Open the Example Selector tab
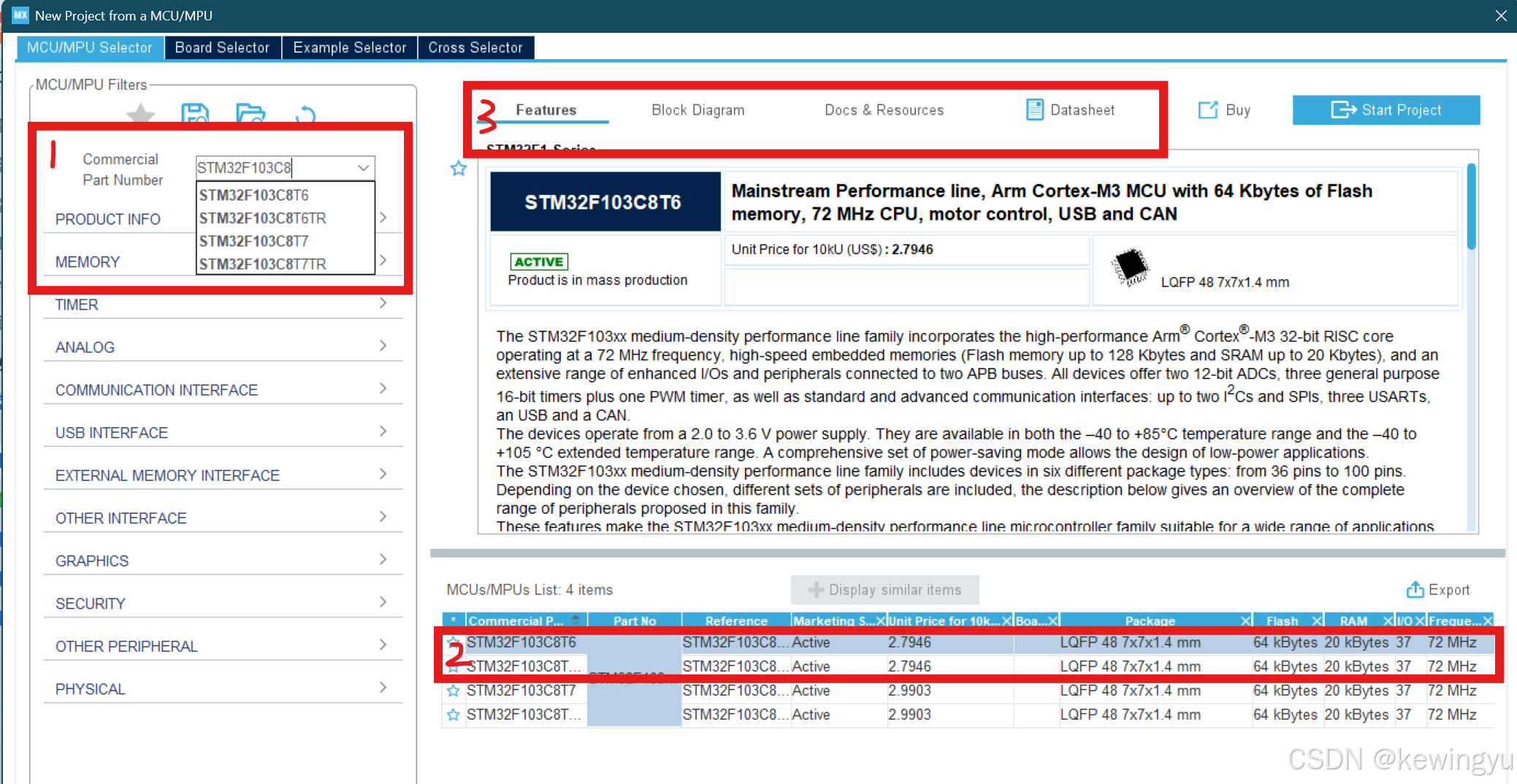The height and width of the screenshot is (784, 1517). tap(349, 47)
